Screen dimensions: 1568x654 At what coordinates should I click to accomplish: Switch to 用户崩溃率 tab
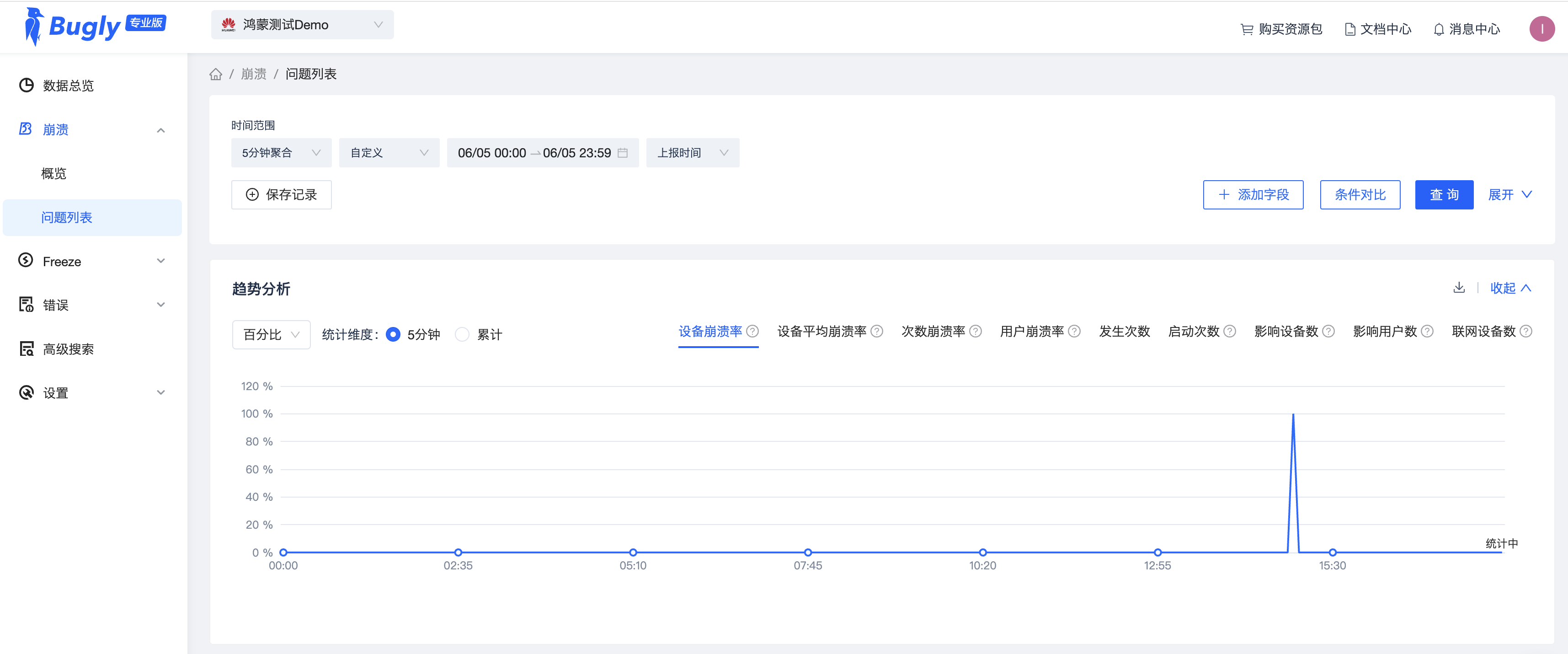(1031, 331)
